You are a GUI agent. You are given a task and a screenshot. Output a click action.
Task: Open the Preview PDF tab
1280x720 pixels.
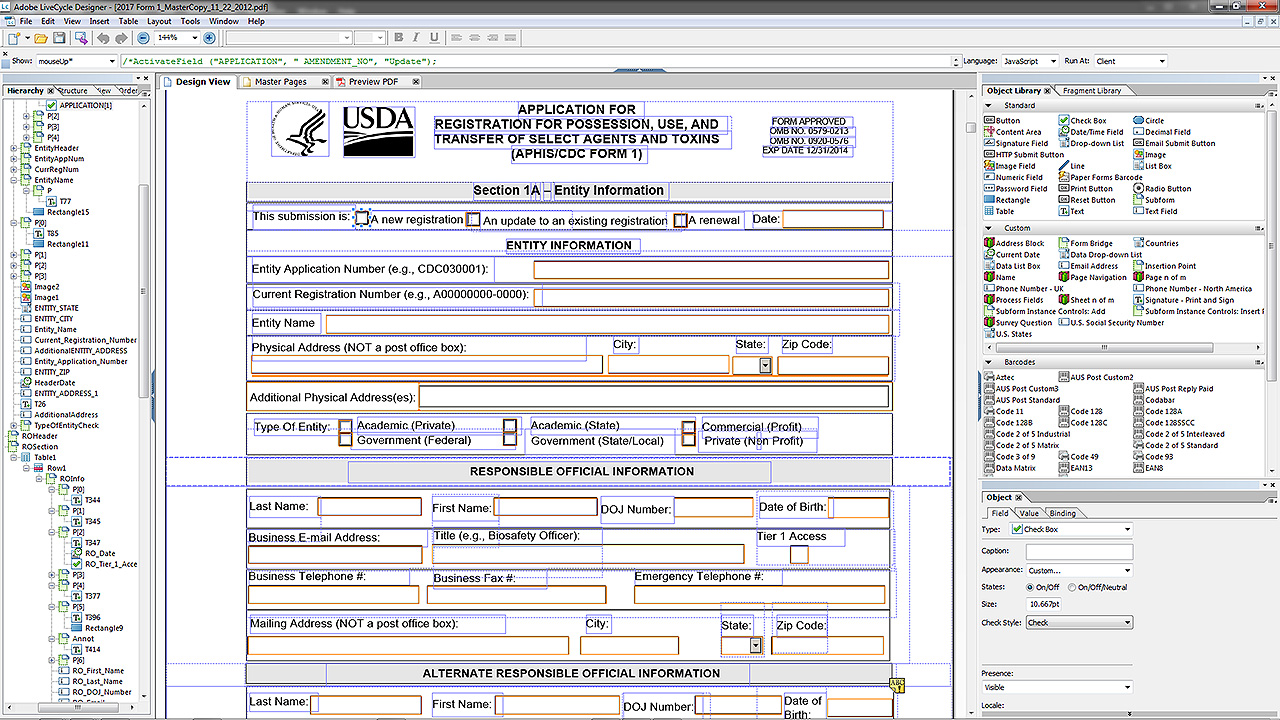[x=372, y=82]
